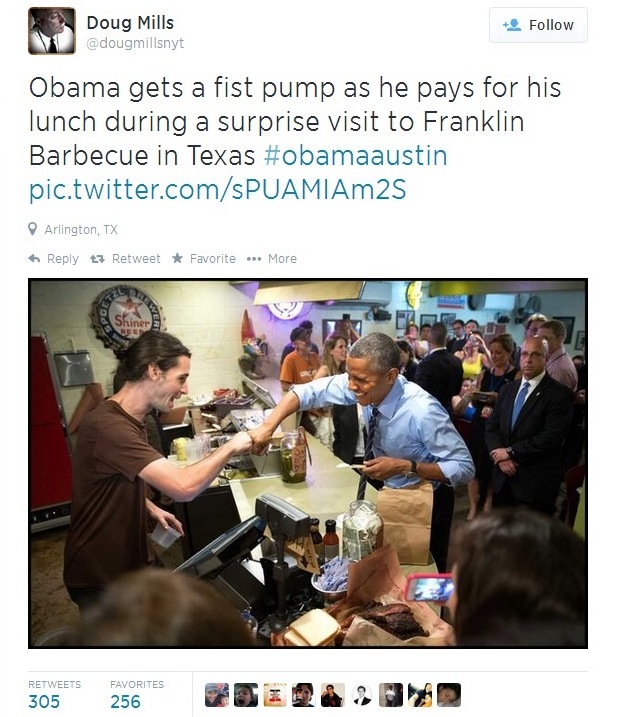Click the Doug Mills display name

click(x=130, y=22)
